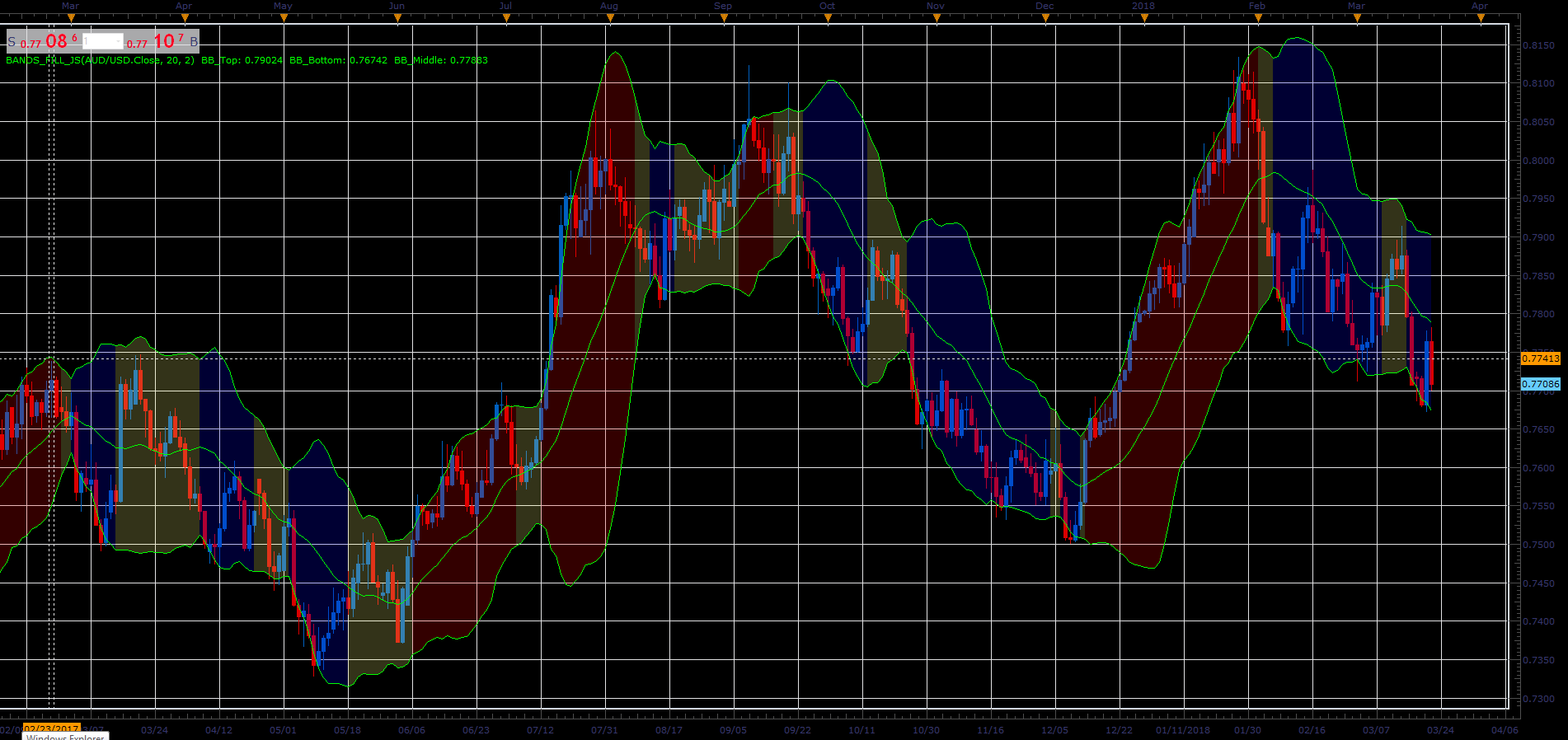The image size is (1568, 740).
Task: Select the BANDS_FILL_JS indicator label
Action: tap(101, 60)
